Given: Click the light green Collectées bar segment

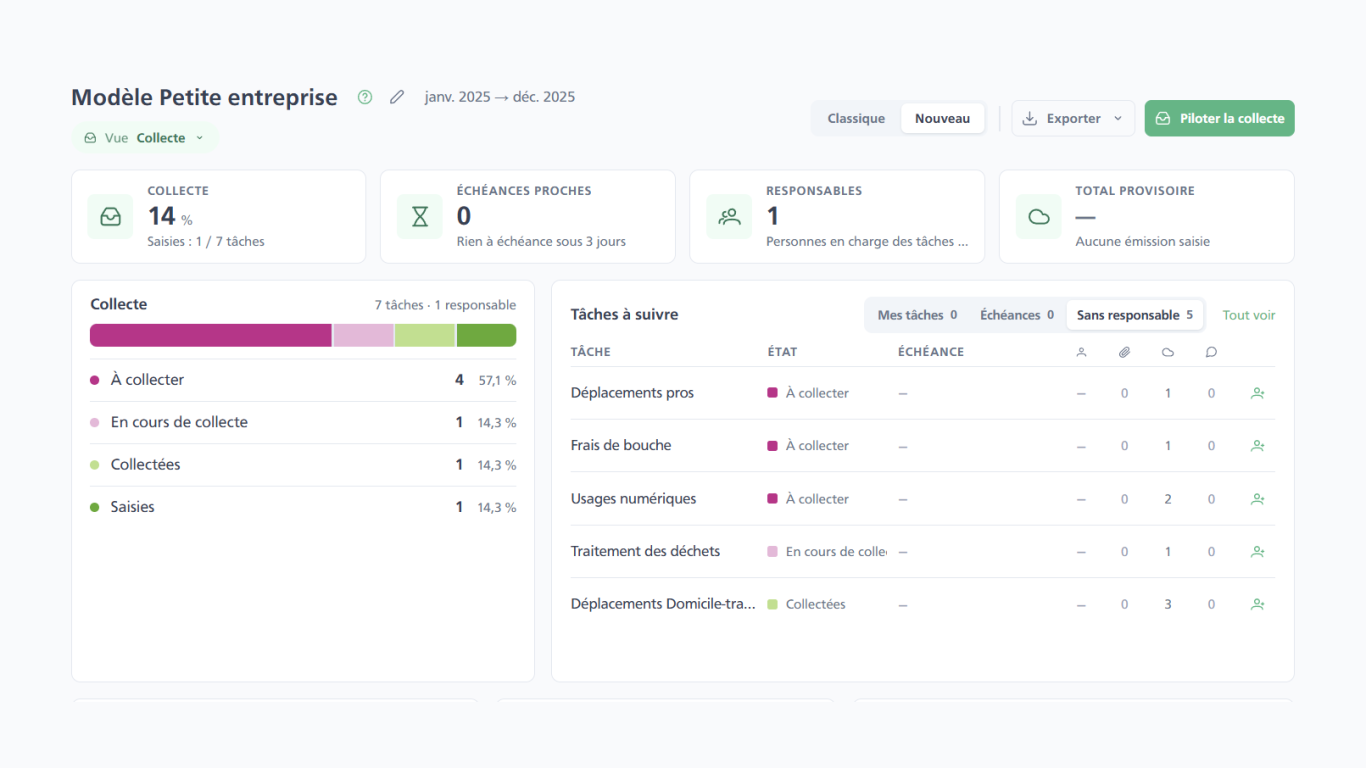Looking at the screenshot, I should tap(425, 335).
